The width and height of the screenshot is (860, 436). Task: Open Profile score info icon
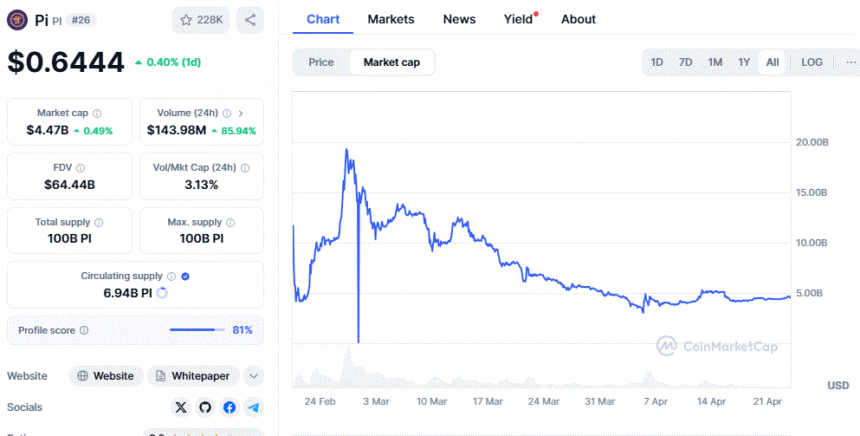click(x=84, y=331)
